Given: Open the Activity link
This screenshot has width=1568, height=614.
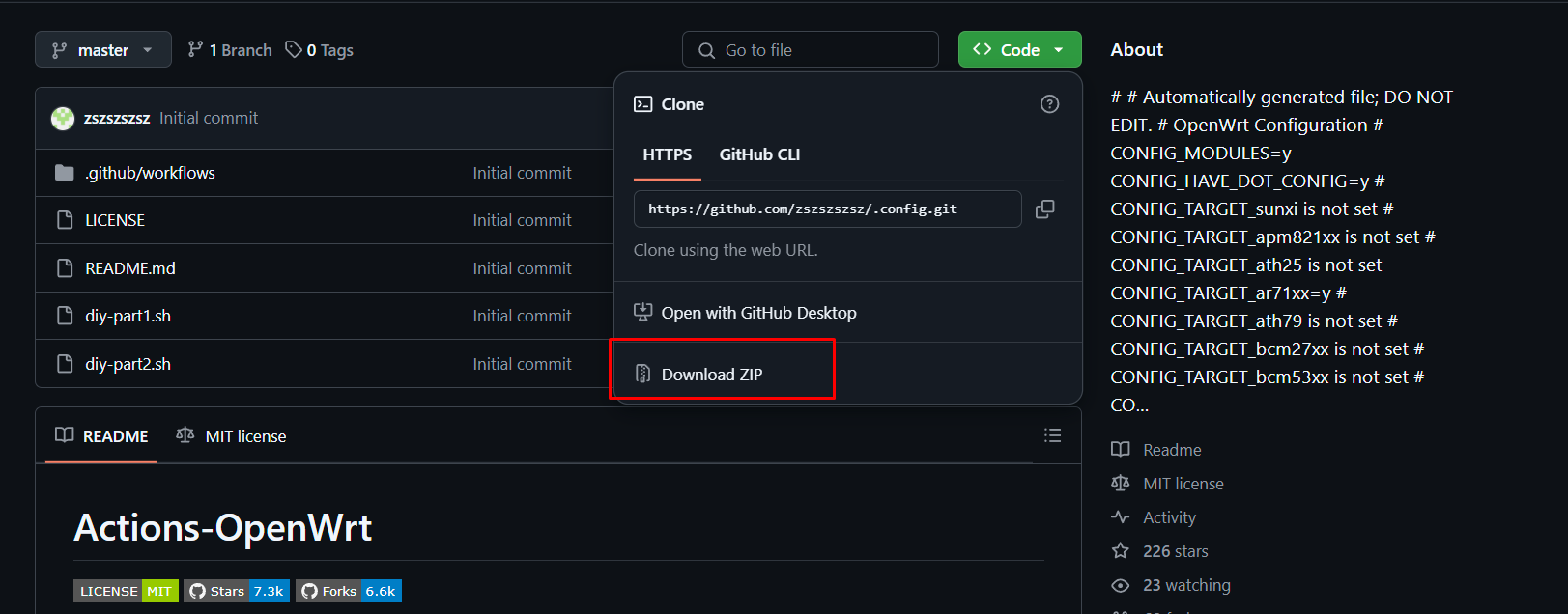Looking at the screenshot, I should [x=1169, y=517].
